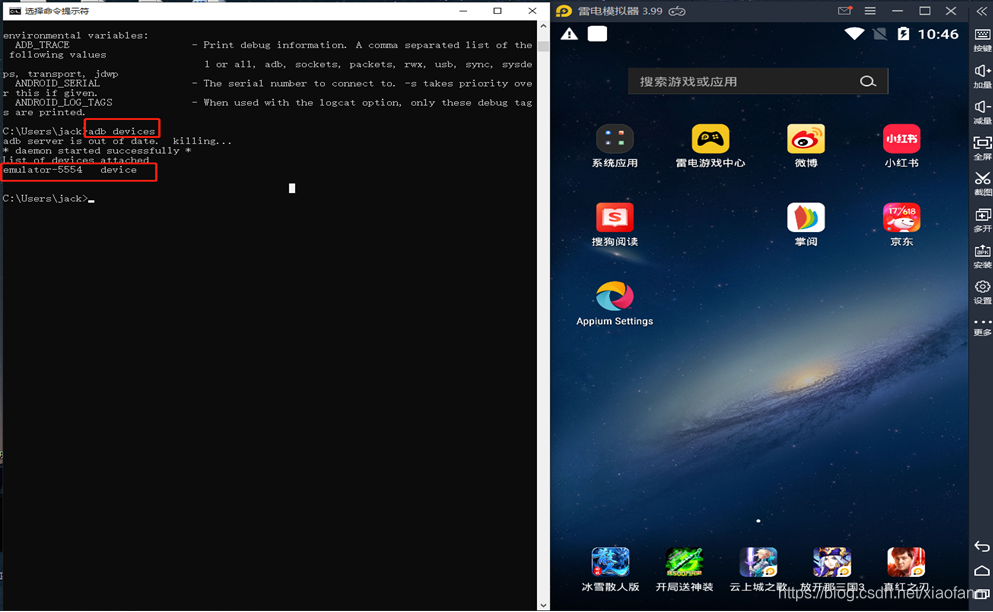
Task: Click the magnifier search icon
Action: coord(868,81)
